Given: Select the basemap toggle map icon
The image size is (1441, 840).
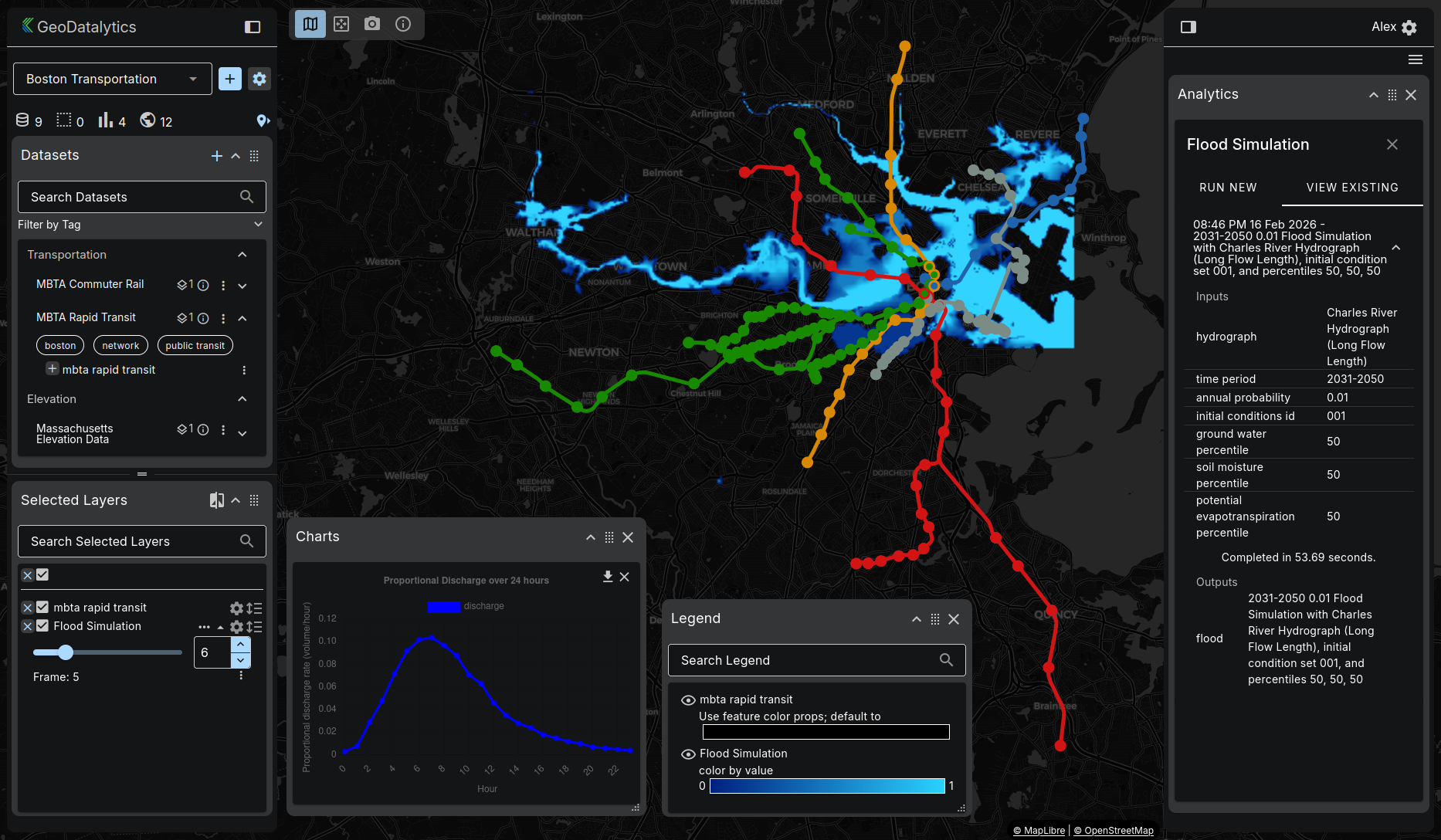Looking at the screenshot, I should point(310,24).
